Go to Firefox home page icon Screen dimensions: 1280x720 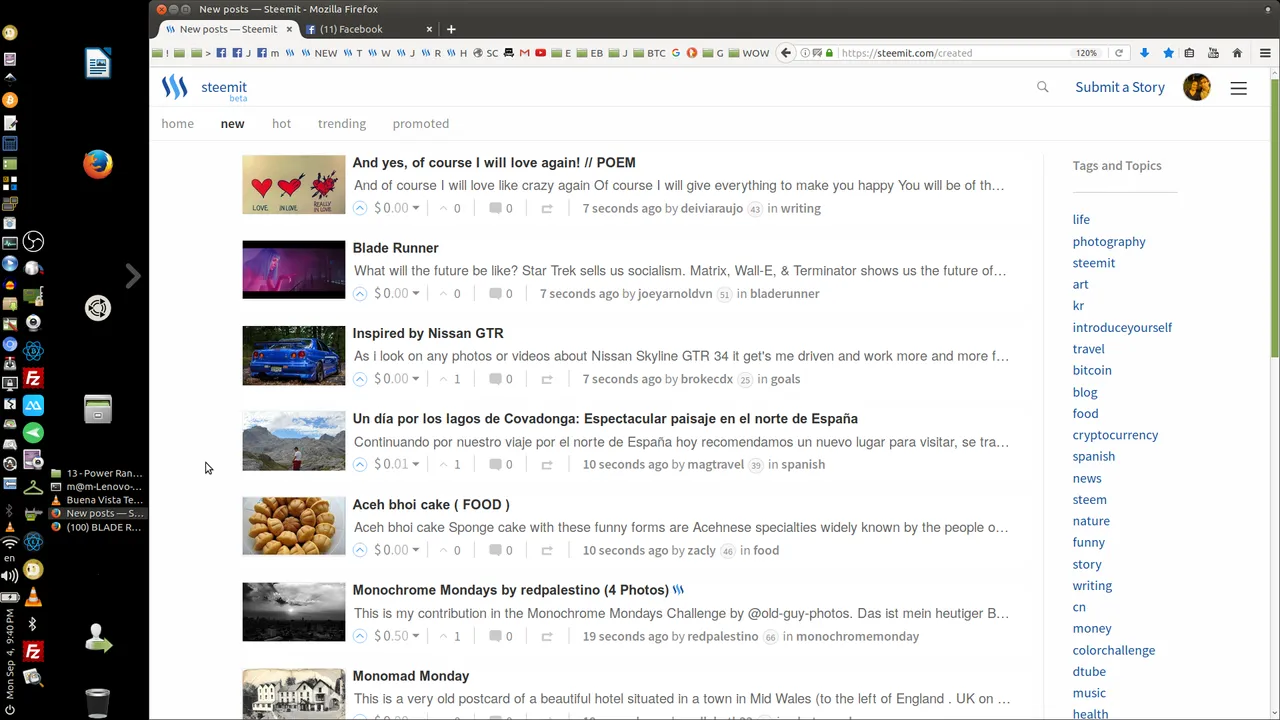[1237, 53]
